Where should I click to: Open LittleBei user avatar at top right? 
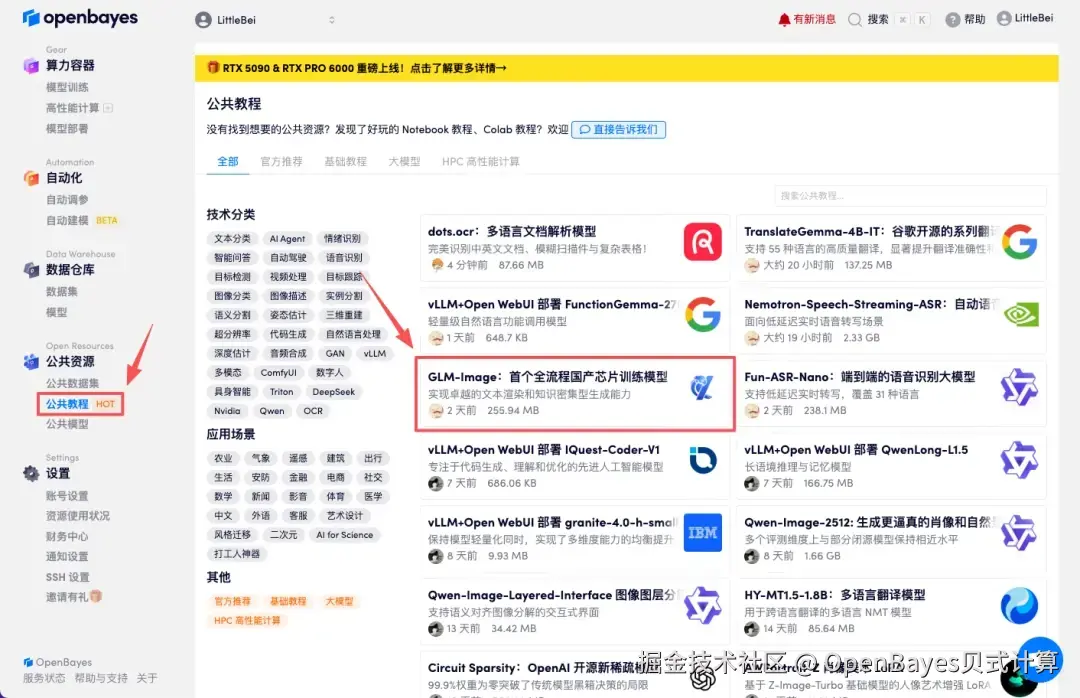tap(1004, 19)
